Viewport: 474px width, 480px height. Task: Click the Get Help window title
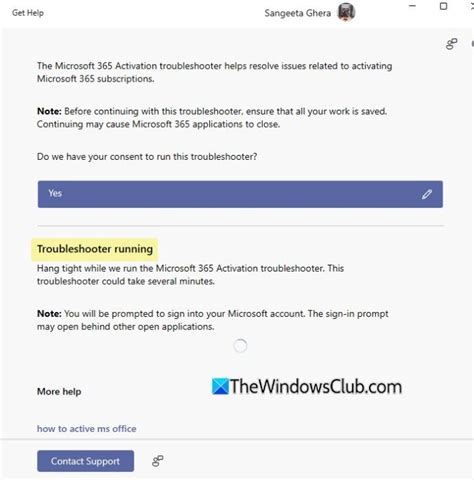[x=28, y=13]
